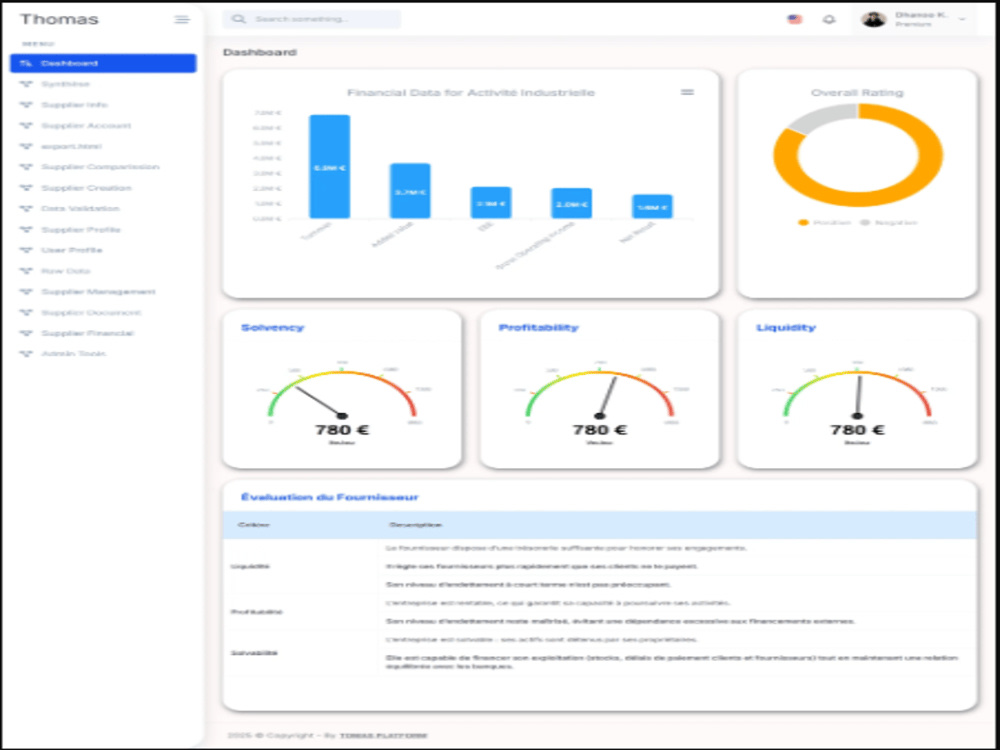
Task: Collapse the sidebar using the hamburger icon
Action: click(x=182, y=20)
